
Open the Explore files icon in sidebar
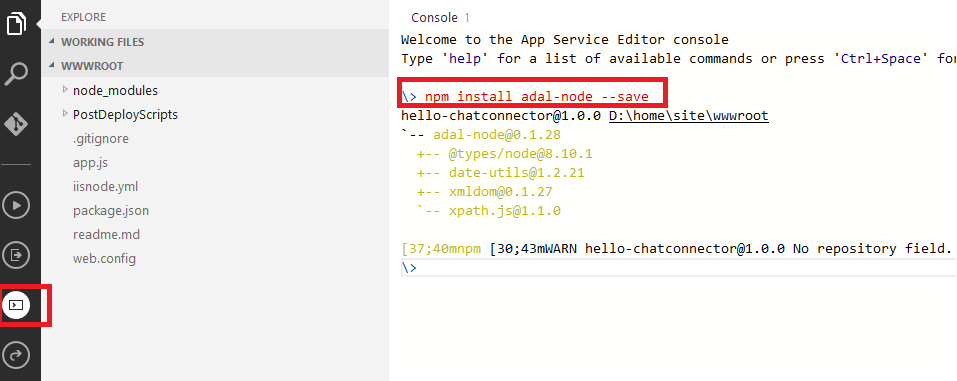point(16,23)
